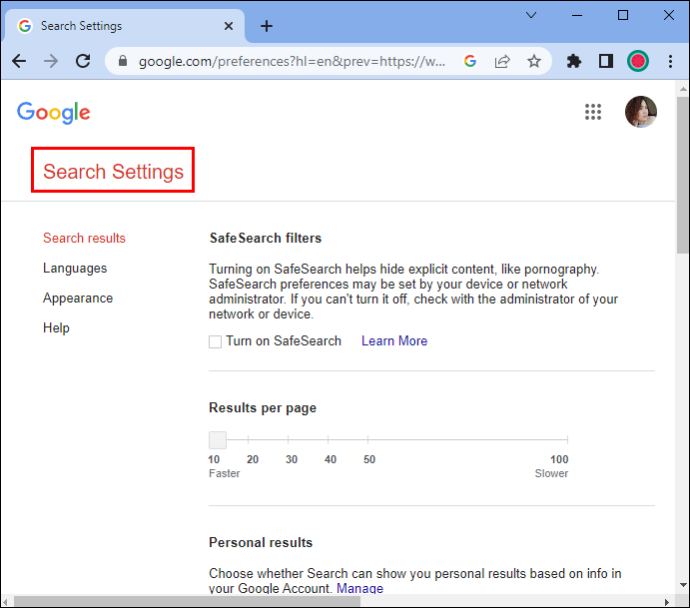Open a new browser tab
Image resolution: width=690 pixels, height=608 pixels.
pos(266,26)
